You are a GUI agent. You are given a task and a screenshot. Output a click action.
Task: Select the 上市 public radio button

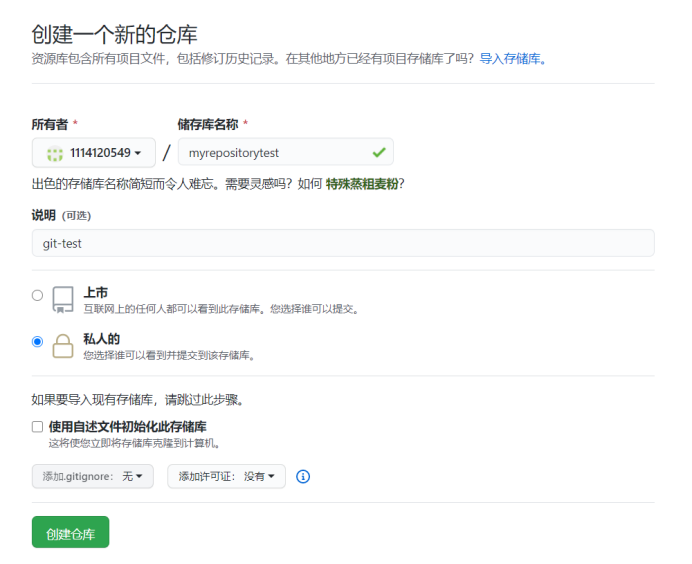coord(38,295)
